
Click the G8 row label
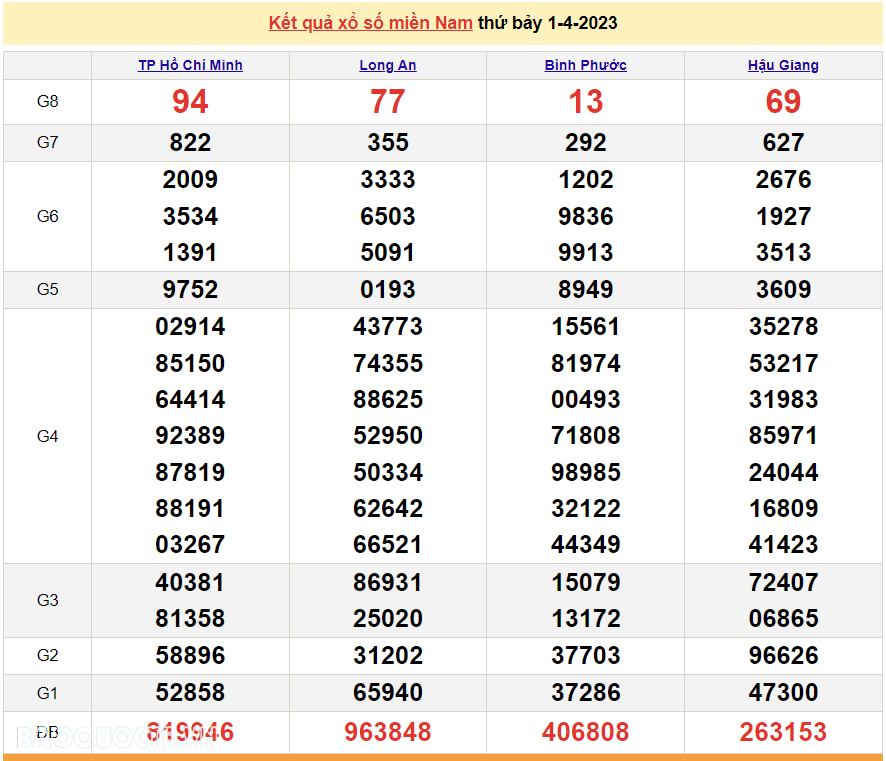[48, 102]
